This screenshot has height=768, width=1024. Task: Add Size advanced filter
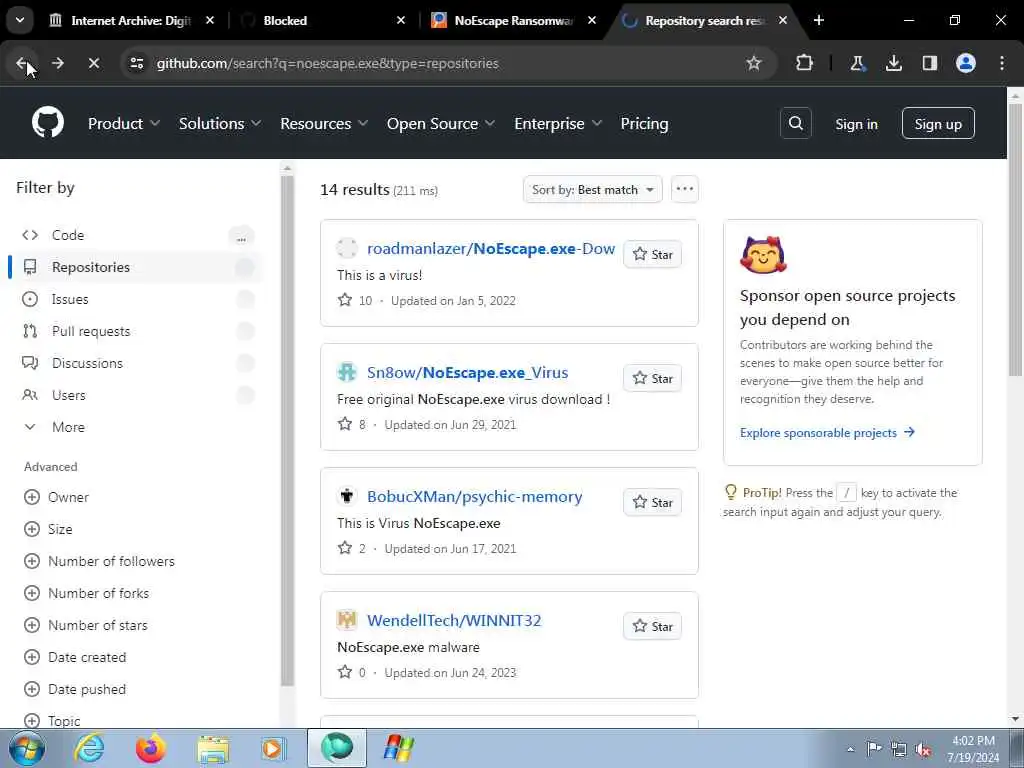[48, 529]
